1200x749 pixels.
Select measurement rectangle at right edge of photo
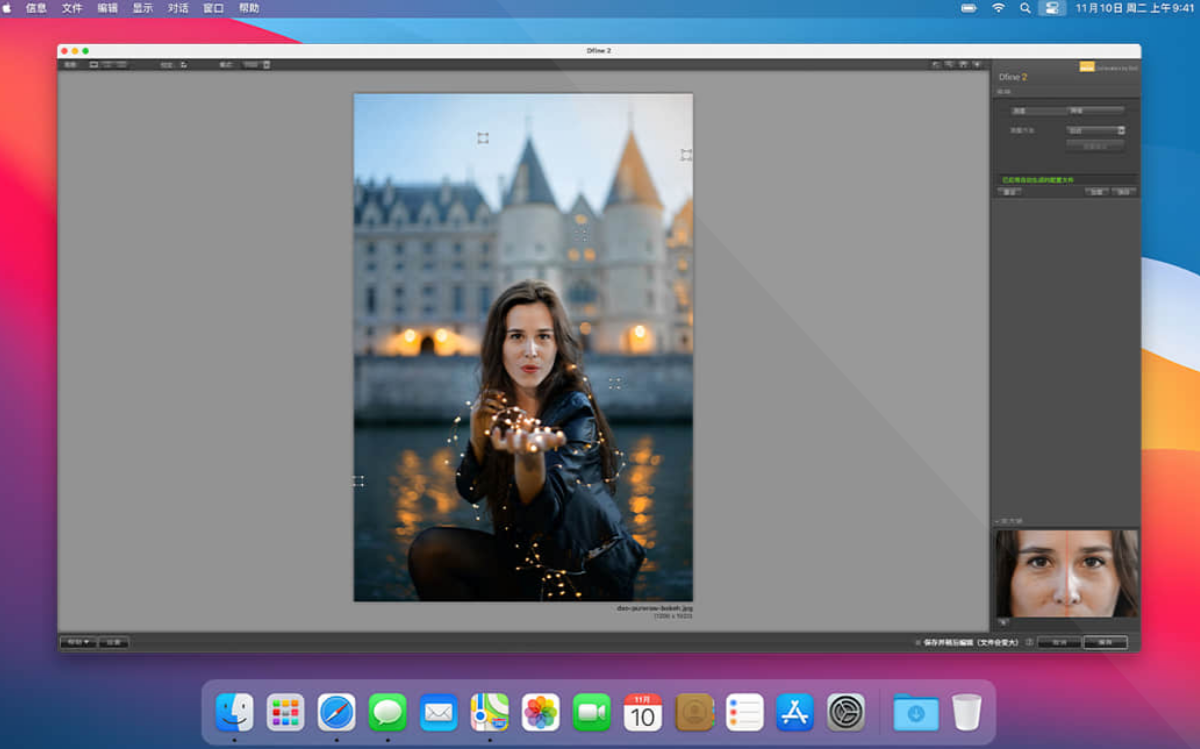tap(686, 155)
